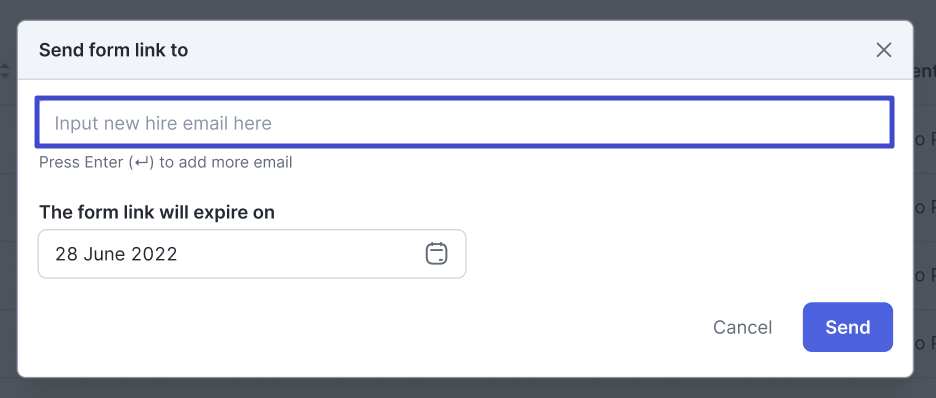Click "The form link will expire on" label
The image size is (936, 398).
point(156,212)
